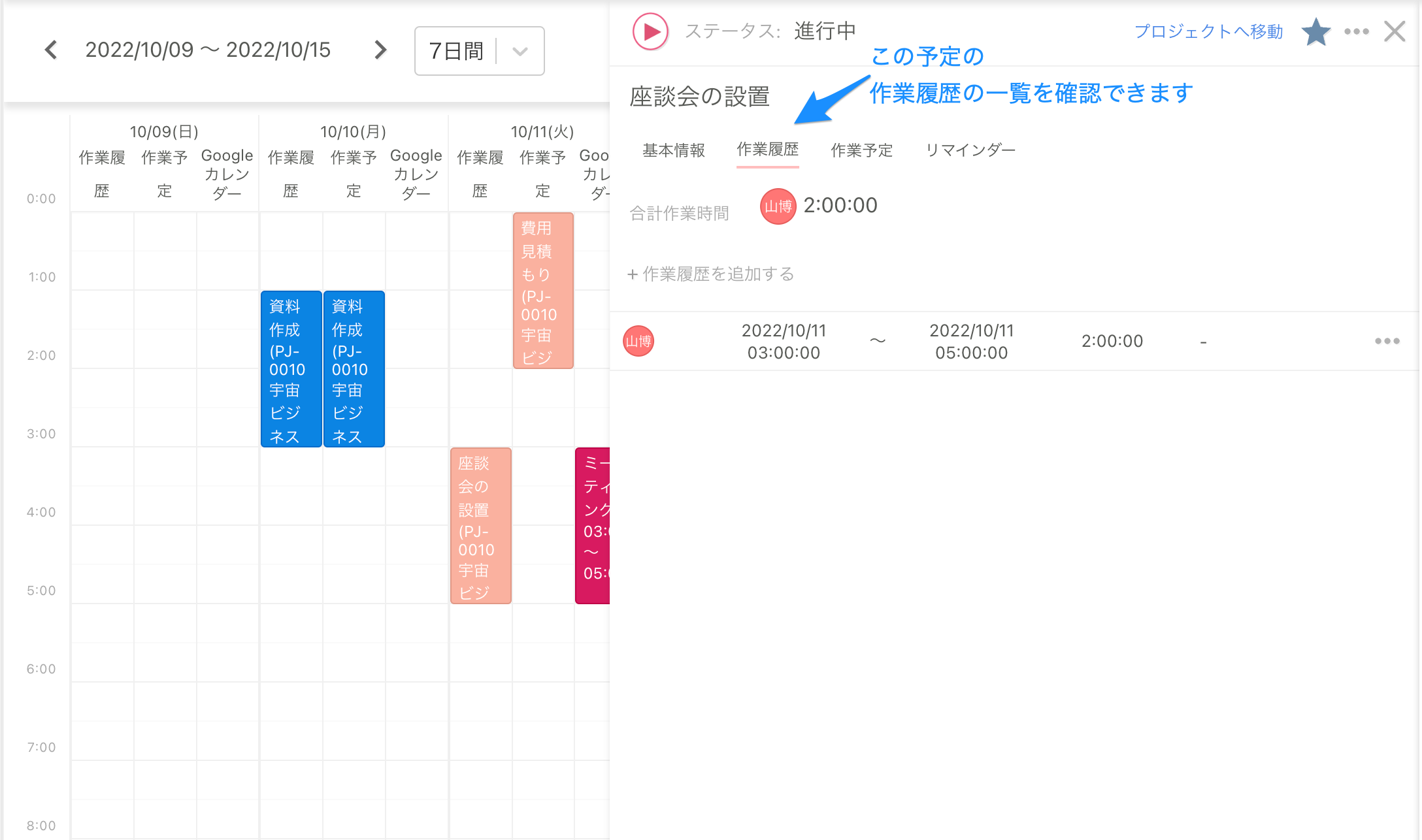Screen dimensions: 1422x840
Task: Open the header three-dot more menu
Action: pos(1357,31)
